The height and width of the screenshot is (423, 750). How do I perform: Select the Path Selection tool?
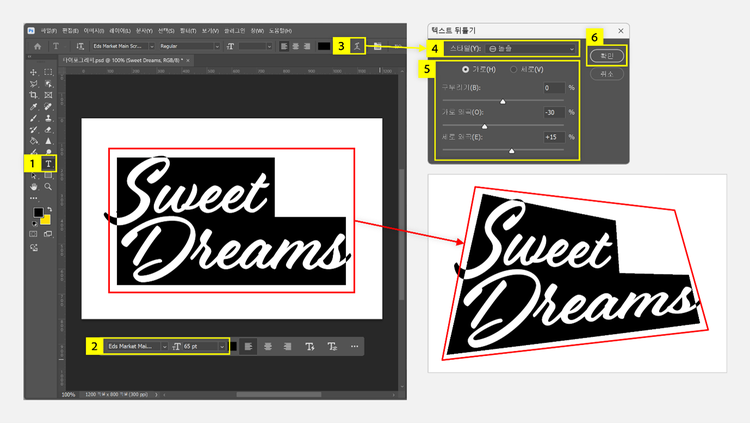tap(33, 176)
